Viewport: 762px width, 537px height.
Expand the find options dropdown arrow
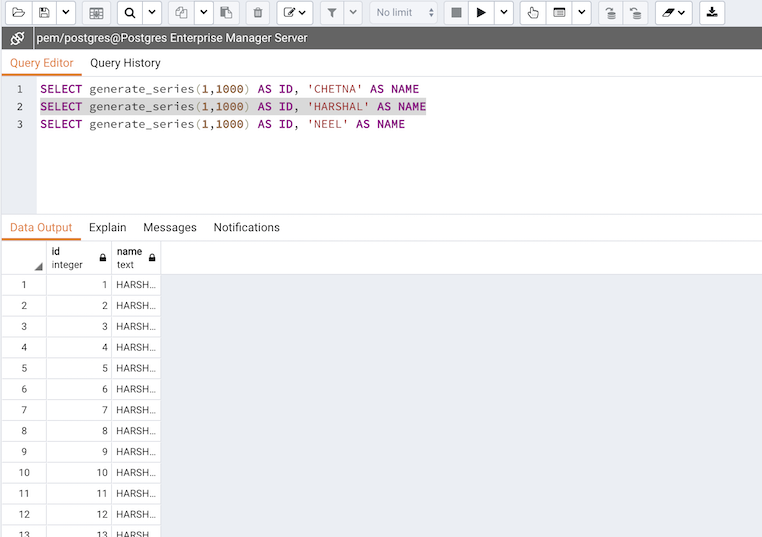[152, 13]
